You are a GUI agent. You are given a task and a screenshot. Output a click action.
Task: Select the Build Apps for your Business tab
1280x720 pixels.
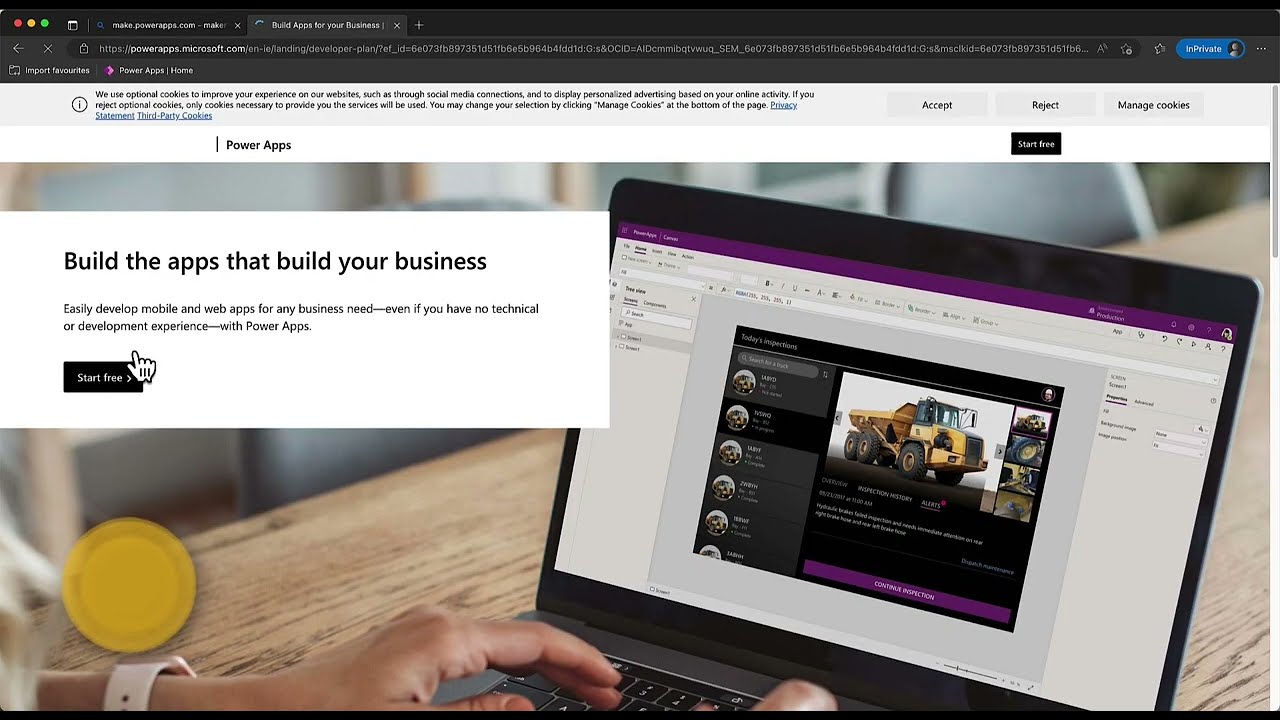pos(328,25)
